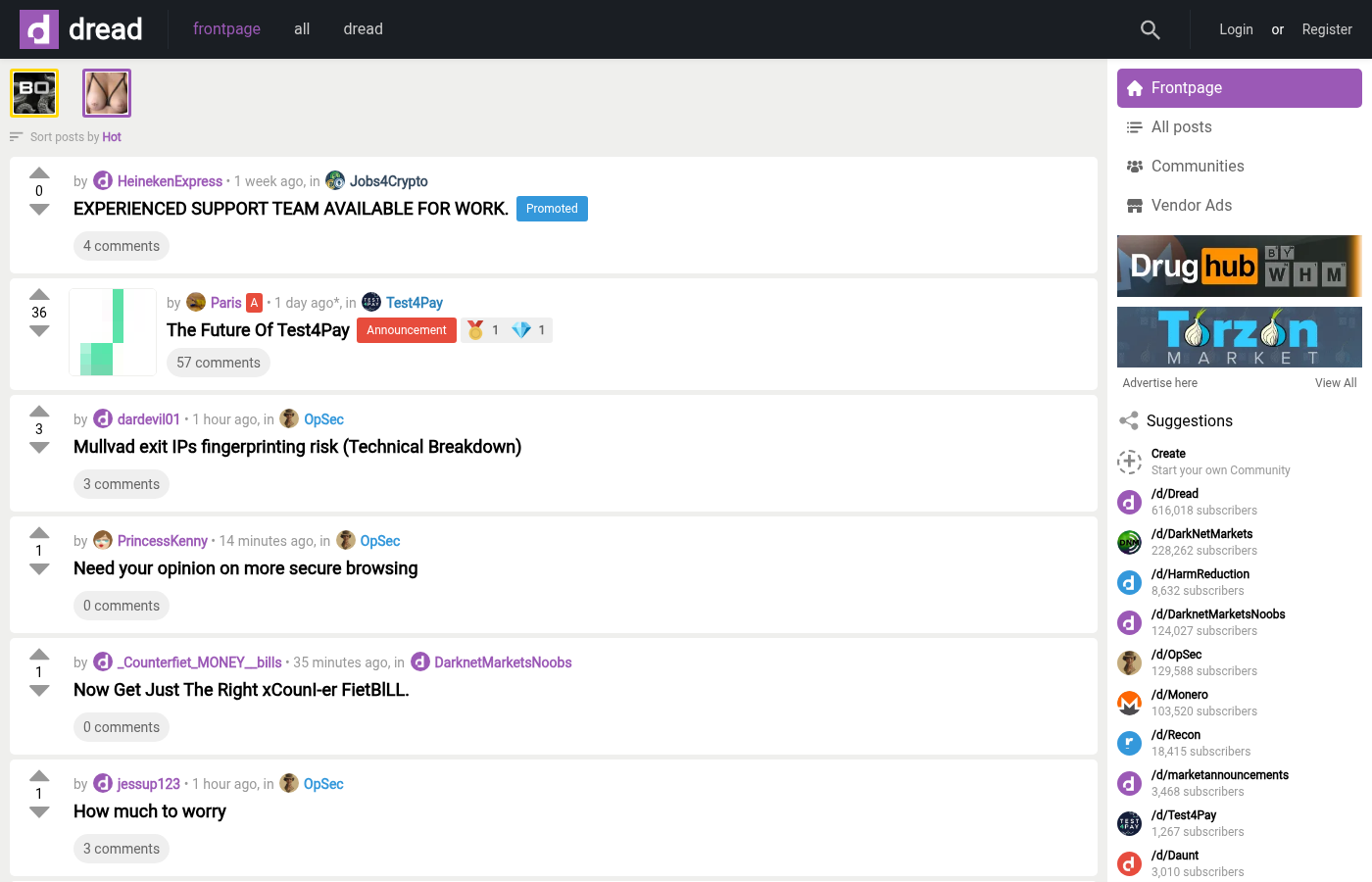Switch to the frontpage nav tab
The image size is (1372, 882).
(226, 29)
